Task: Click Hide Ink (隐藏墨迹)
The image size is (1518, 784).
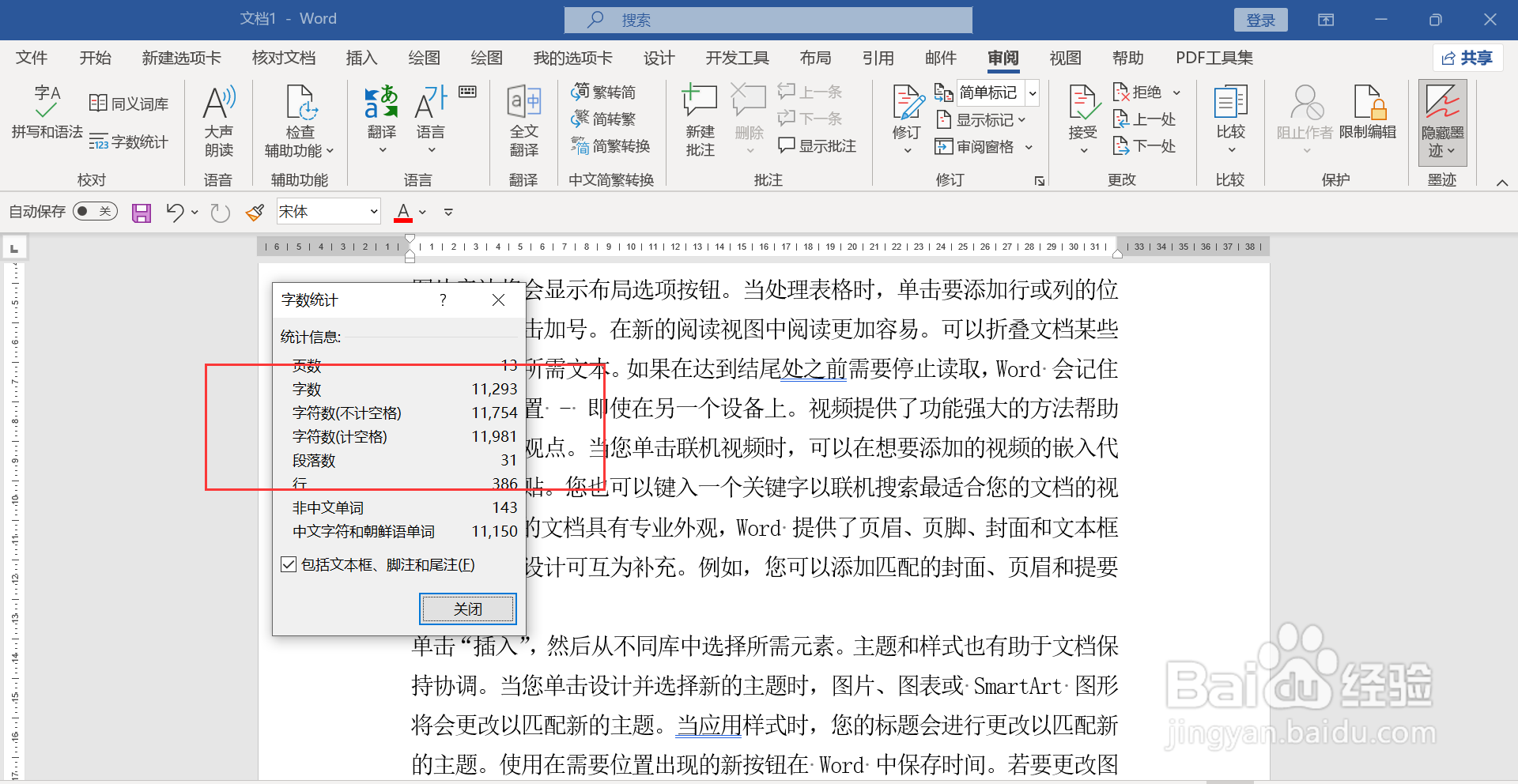Action: coord(1442,122)
